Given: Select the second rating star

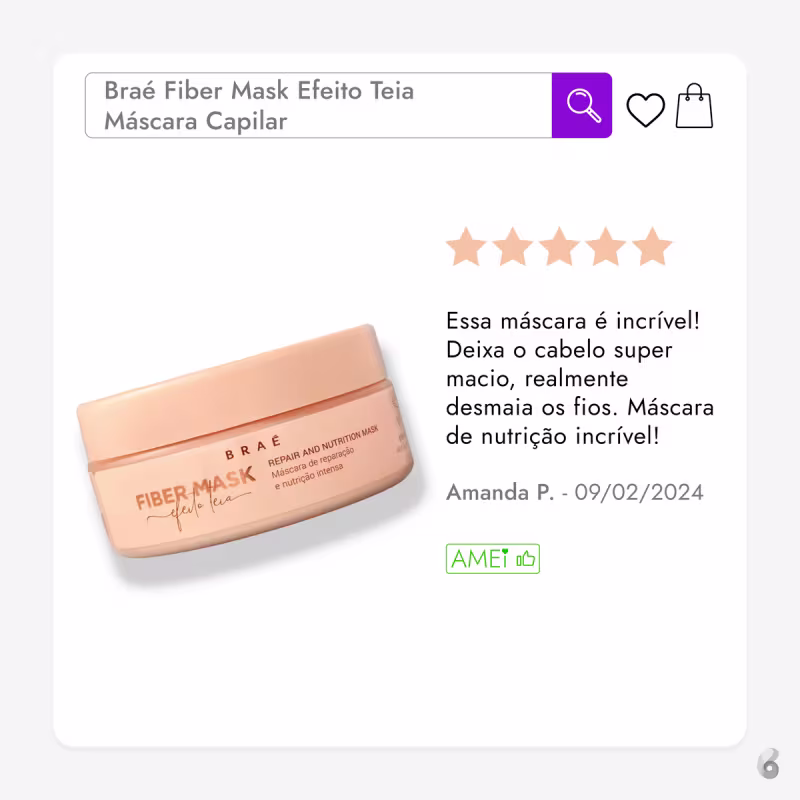Looking at the screenshot, I should pyautogui.click(x=512, y=247).
